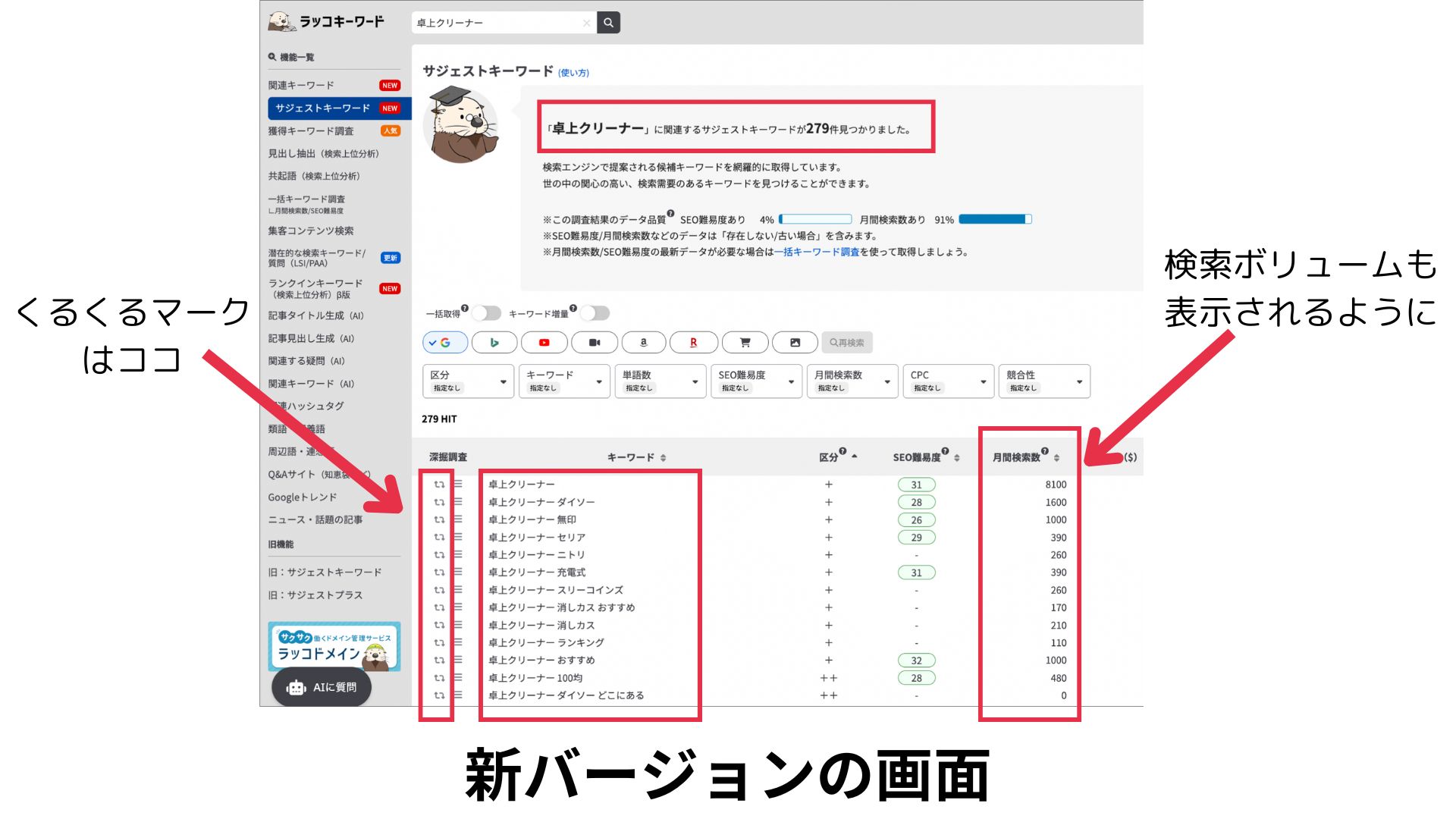1456x819 pixels.
Task: Open the キーワード filter dropdown
Action: tap(564, 381)
